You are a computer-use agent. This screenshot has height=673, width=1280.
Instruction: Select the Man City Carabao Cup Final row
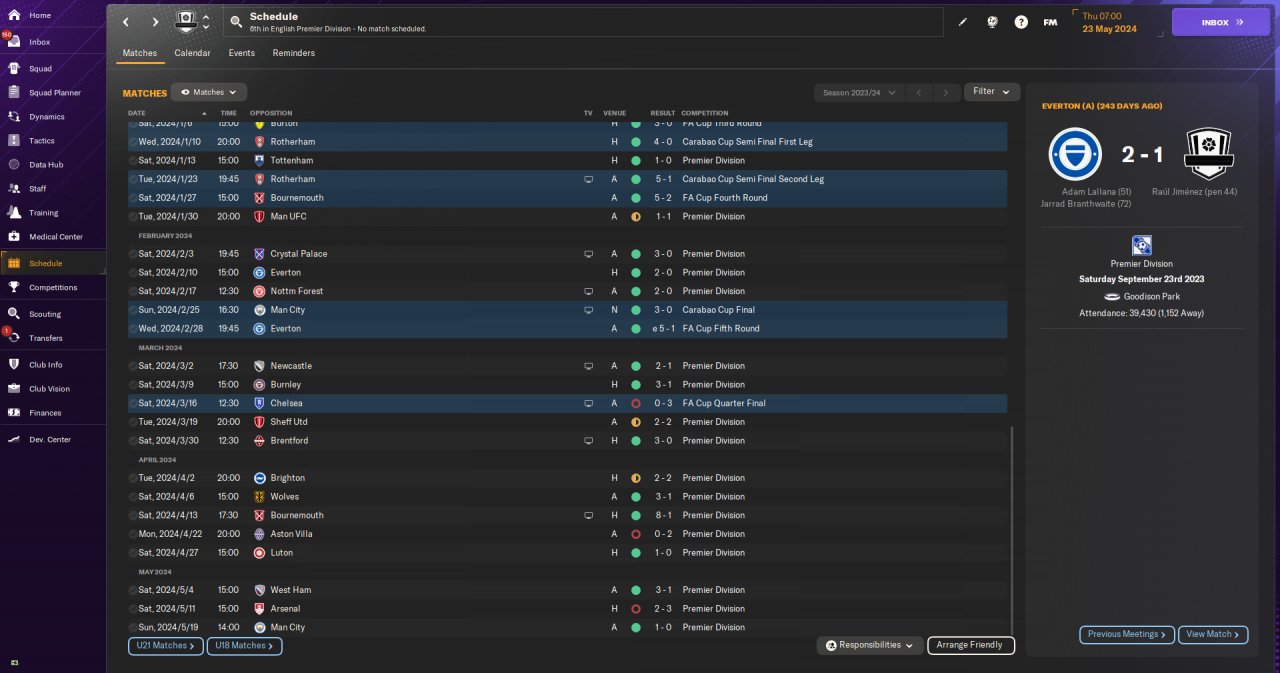point(567,310)
